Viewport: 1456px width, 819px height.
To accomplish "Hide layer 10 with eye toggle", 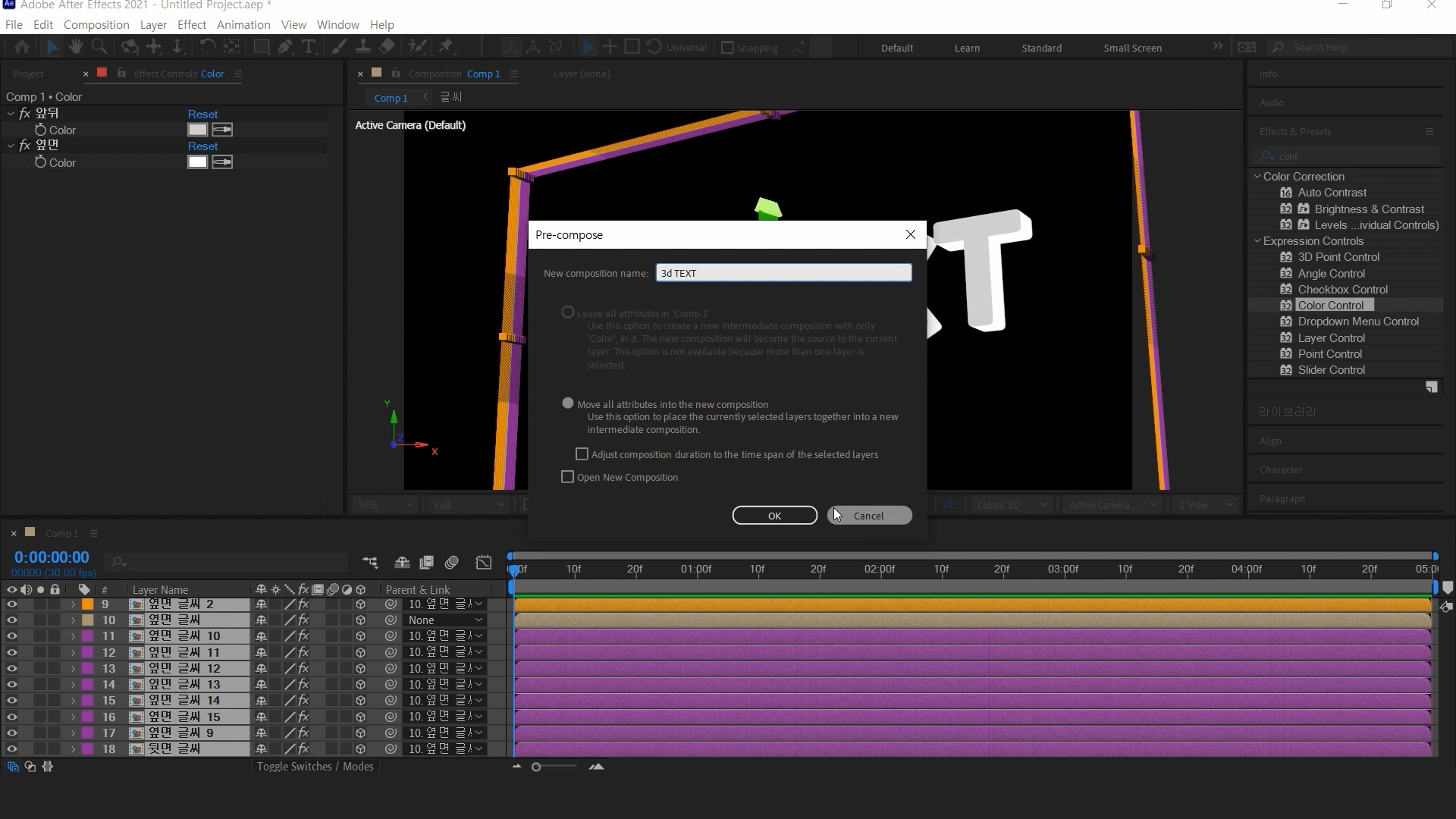I will tap(11, 620).
